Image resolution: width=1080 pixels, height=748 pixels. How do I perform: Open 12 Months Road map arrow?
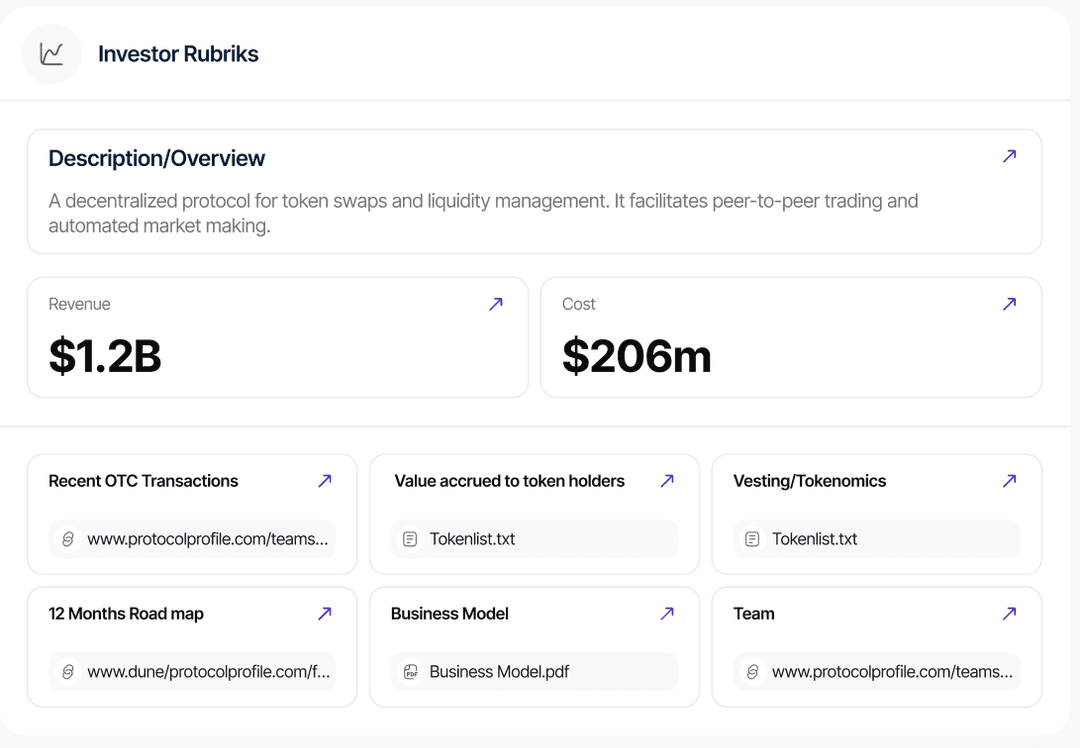tap(324, 614)
